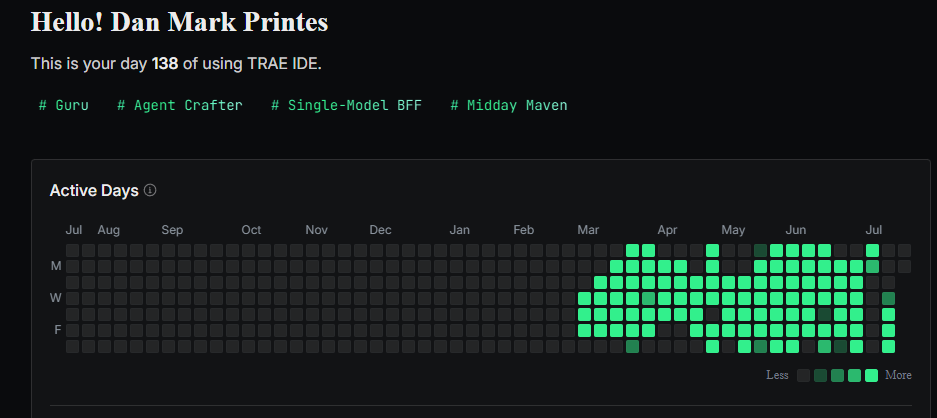
Task: Click the gray no-activity legend swatch
Action: (x=804, y=376)
